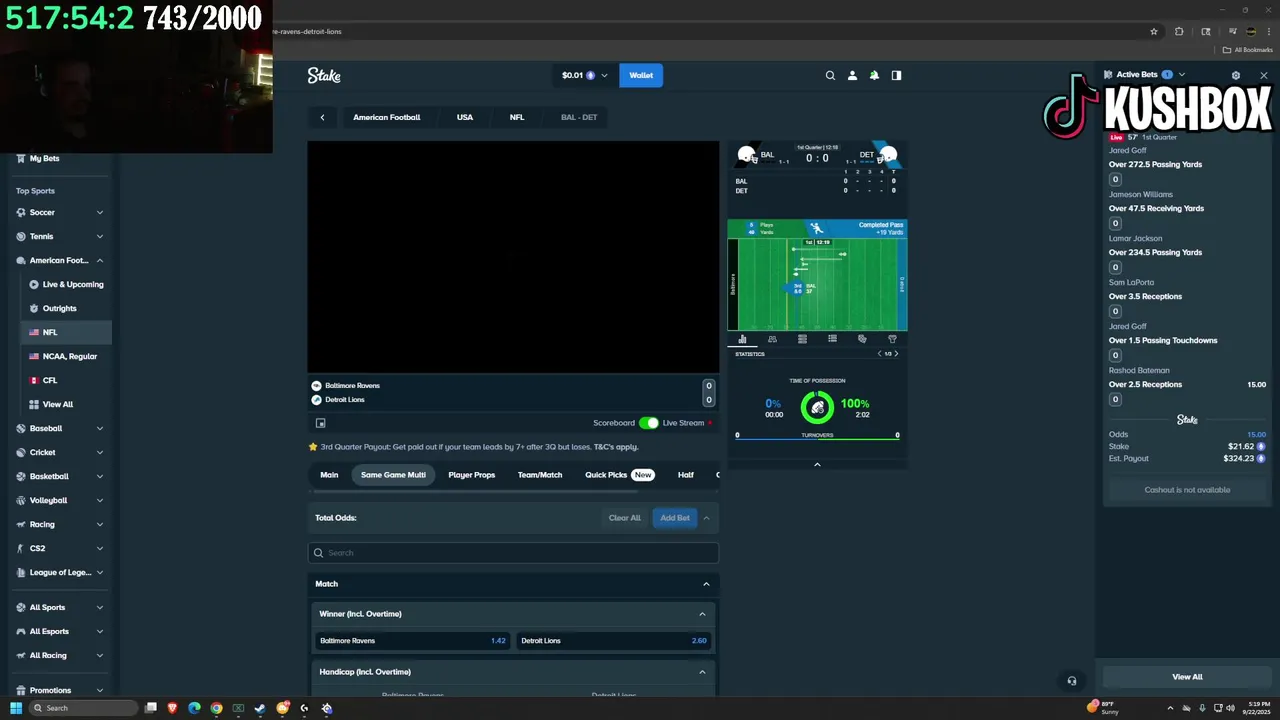Open the T&C's apply link

(x=615, y=447)
